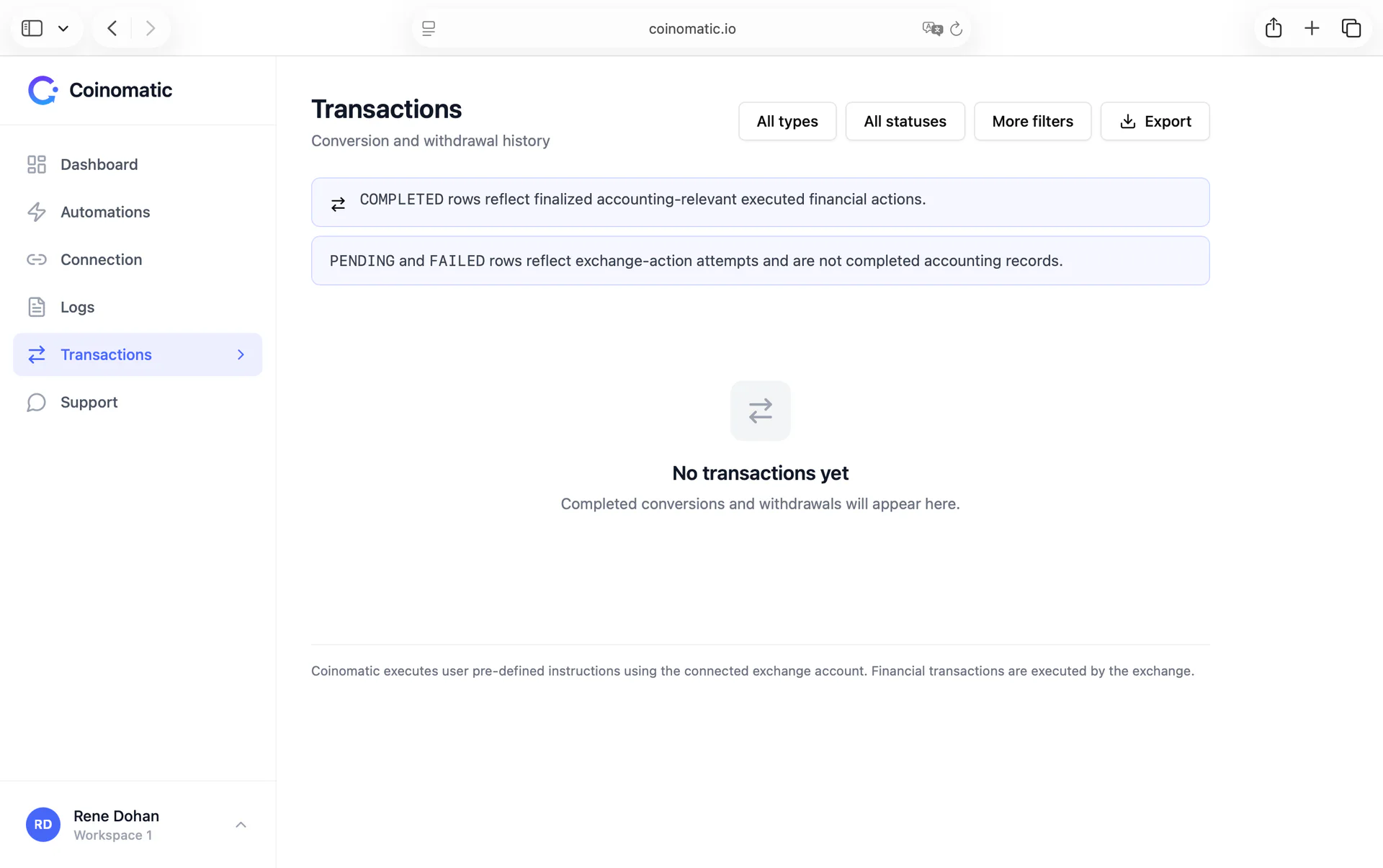Click the translate icon in address bar
This screenshot has height=868, width=1383.
[932, 28]
